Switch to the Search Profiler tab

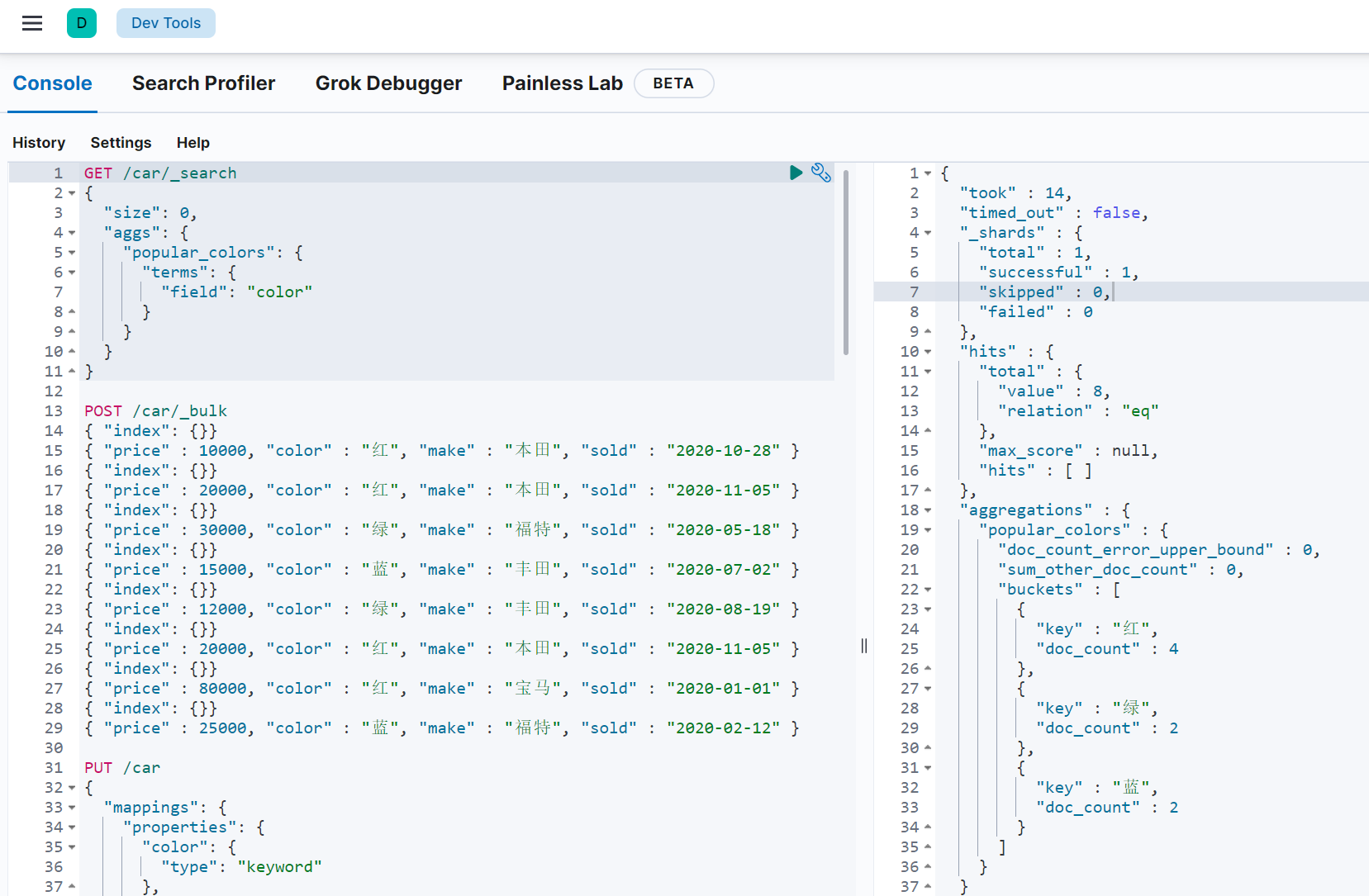point(203,83)
